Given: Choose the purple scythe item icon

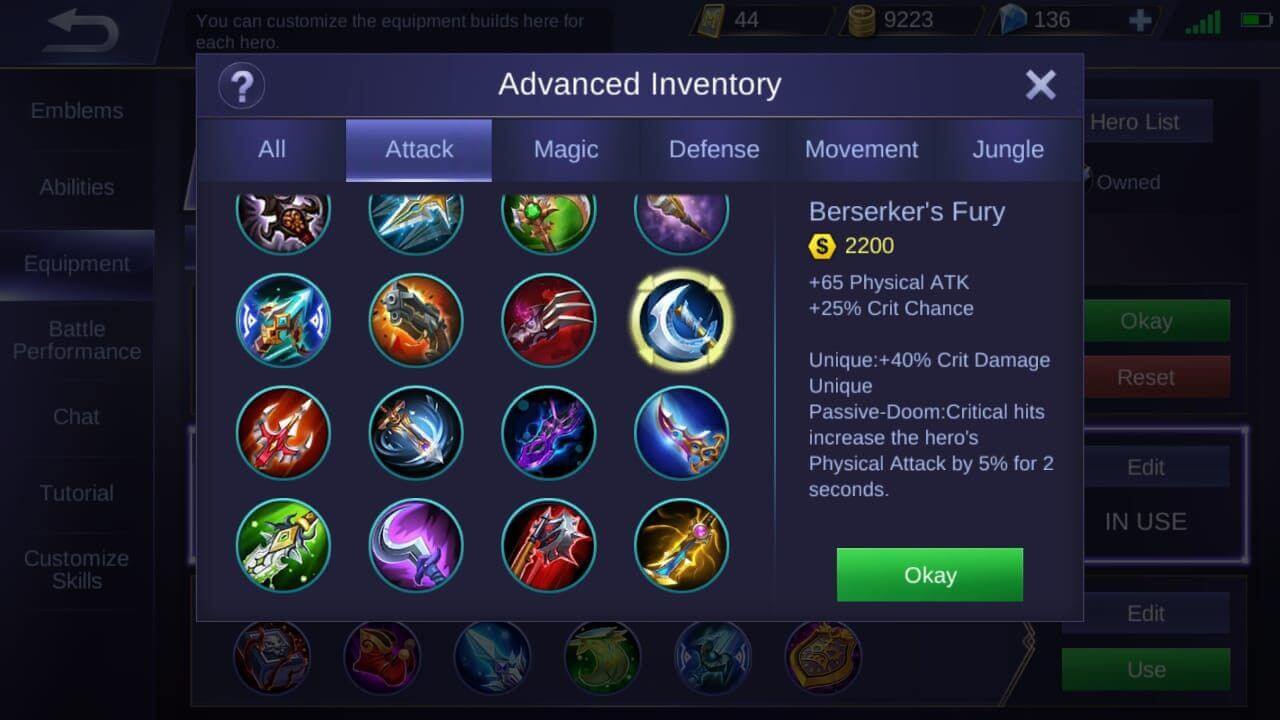Looking at the screenshot, I should click(x=416, y=545).
